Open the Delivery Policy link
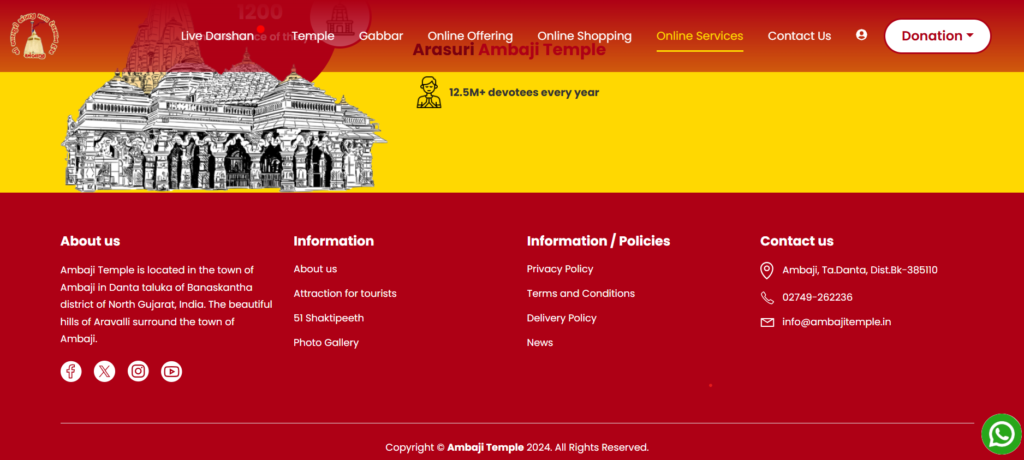 point(562,318)
